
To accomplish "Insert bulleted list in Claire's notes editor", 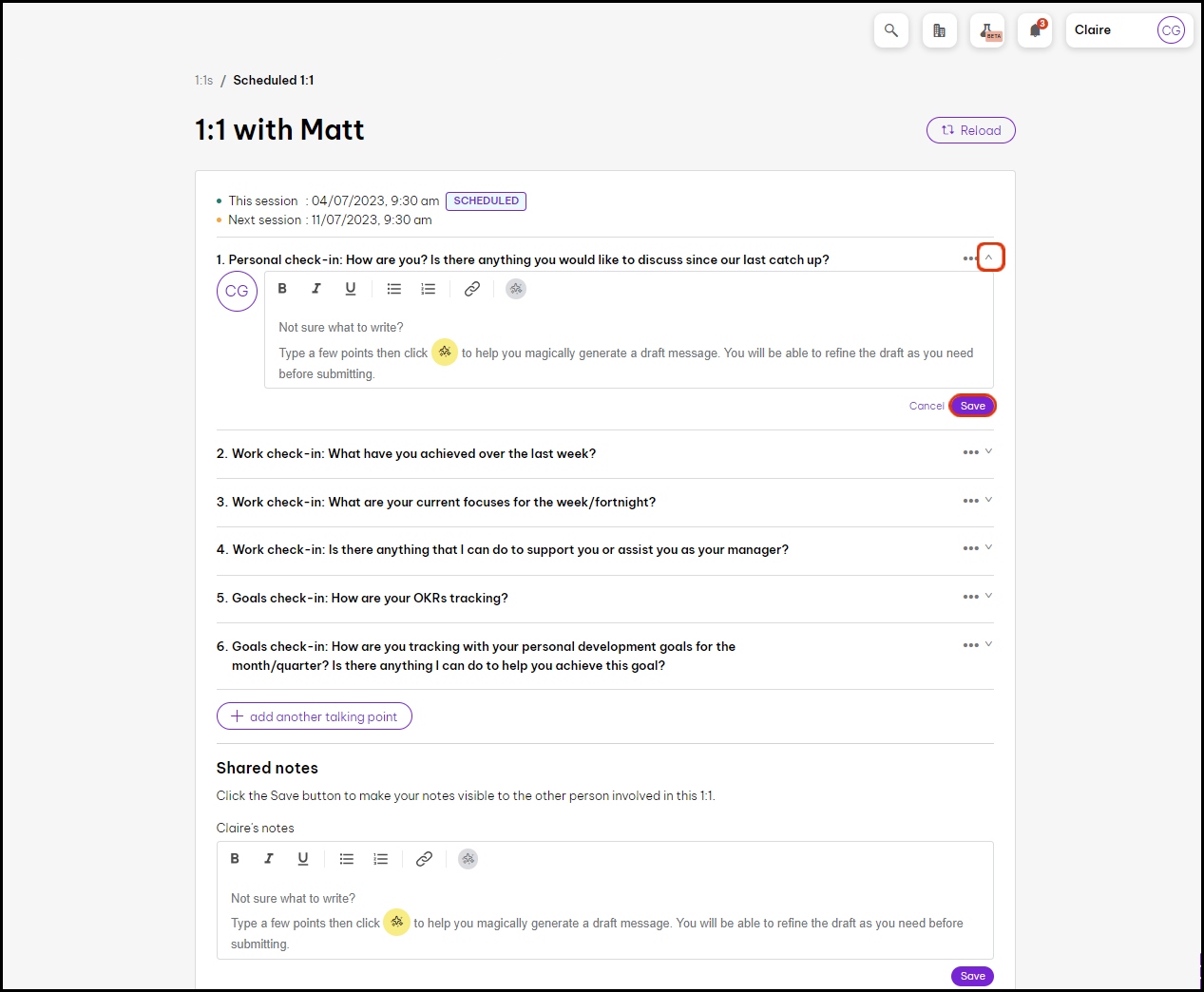I will click(347, 859).
